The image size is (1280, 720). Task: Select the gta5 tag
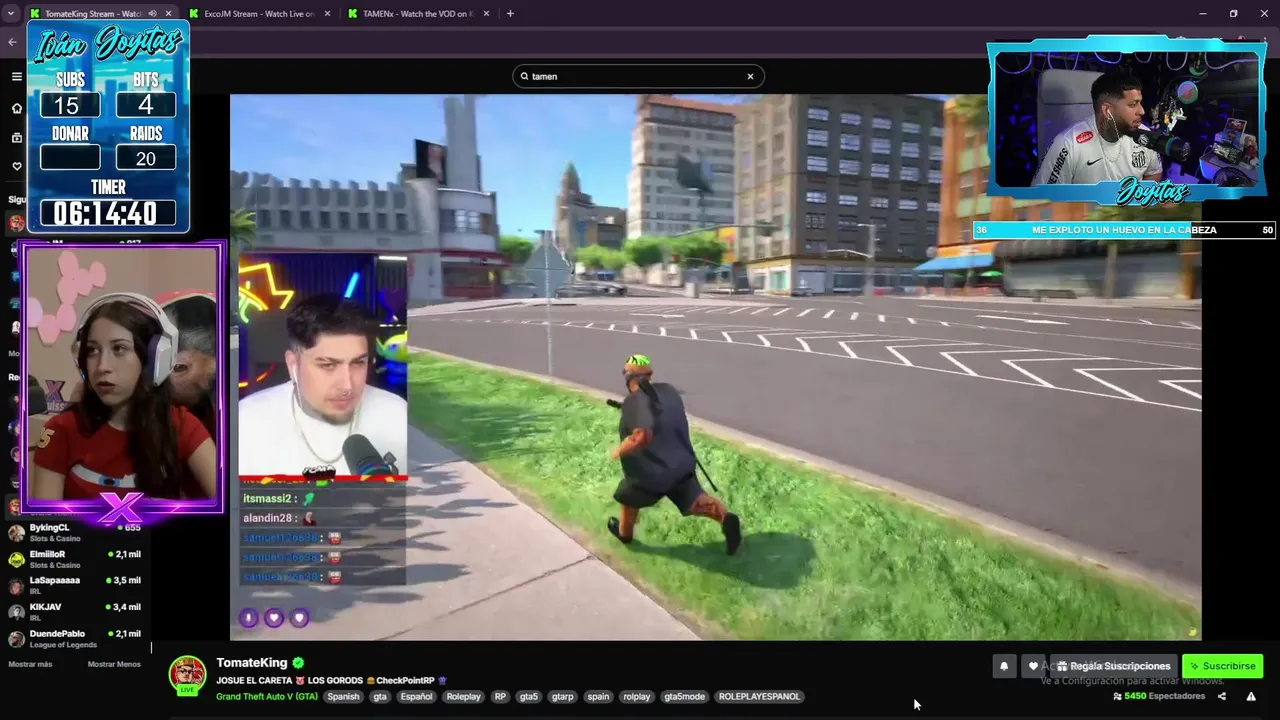click(528, 696)
